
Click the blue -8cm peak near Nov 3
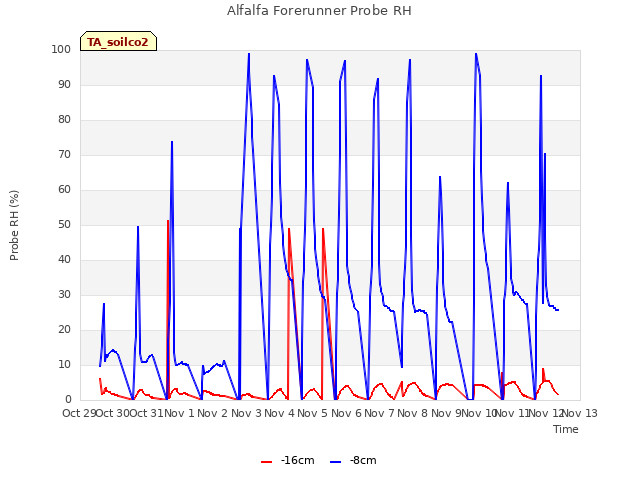(x=249, y=53)
